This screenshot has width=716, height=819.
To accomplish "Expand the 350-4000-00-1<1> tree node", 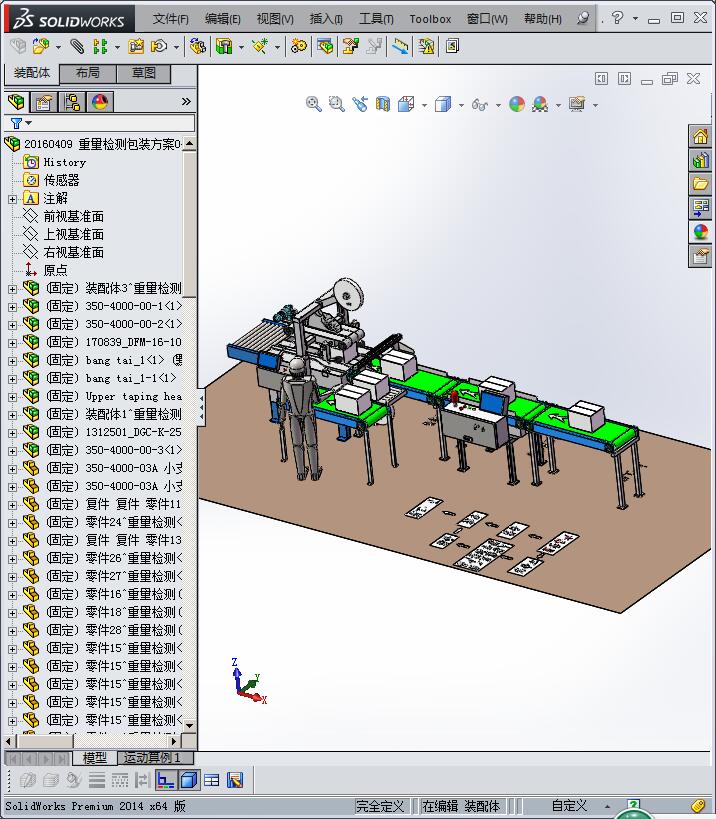I will tap(12, 307).
